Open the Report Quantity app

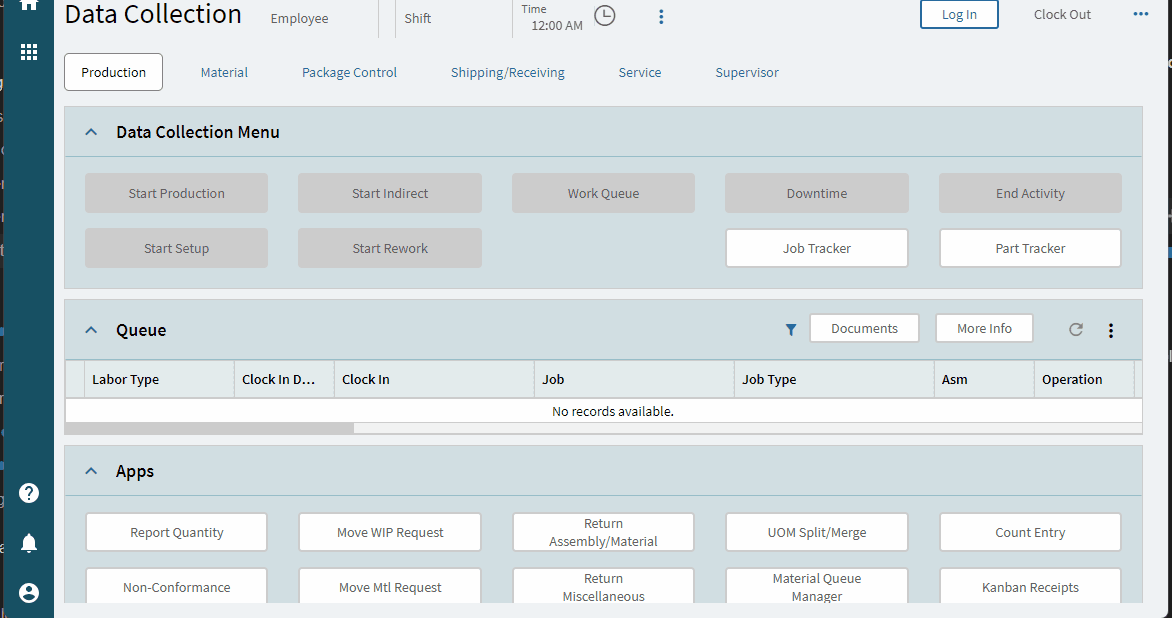click(176, 532)
